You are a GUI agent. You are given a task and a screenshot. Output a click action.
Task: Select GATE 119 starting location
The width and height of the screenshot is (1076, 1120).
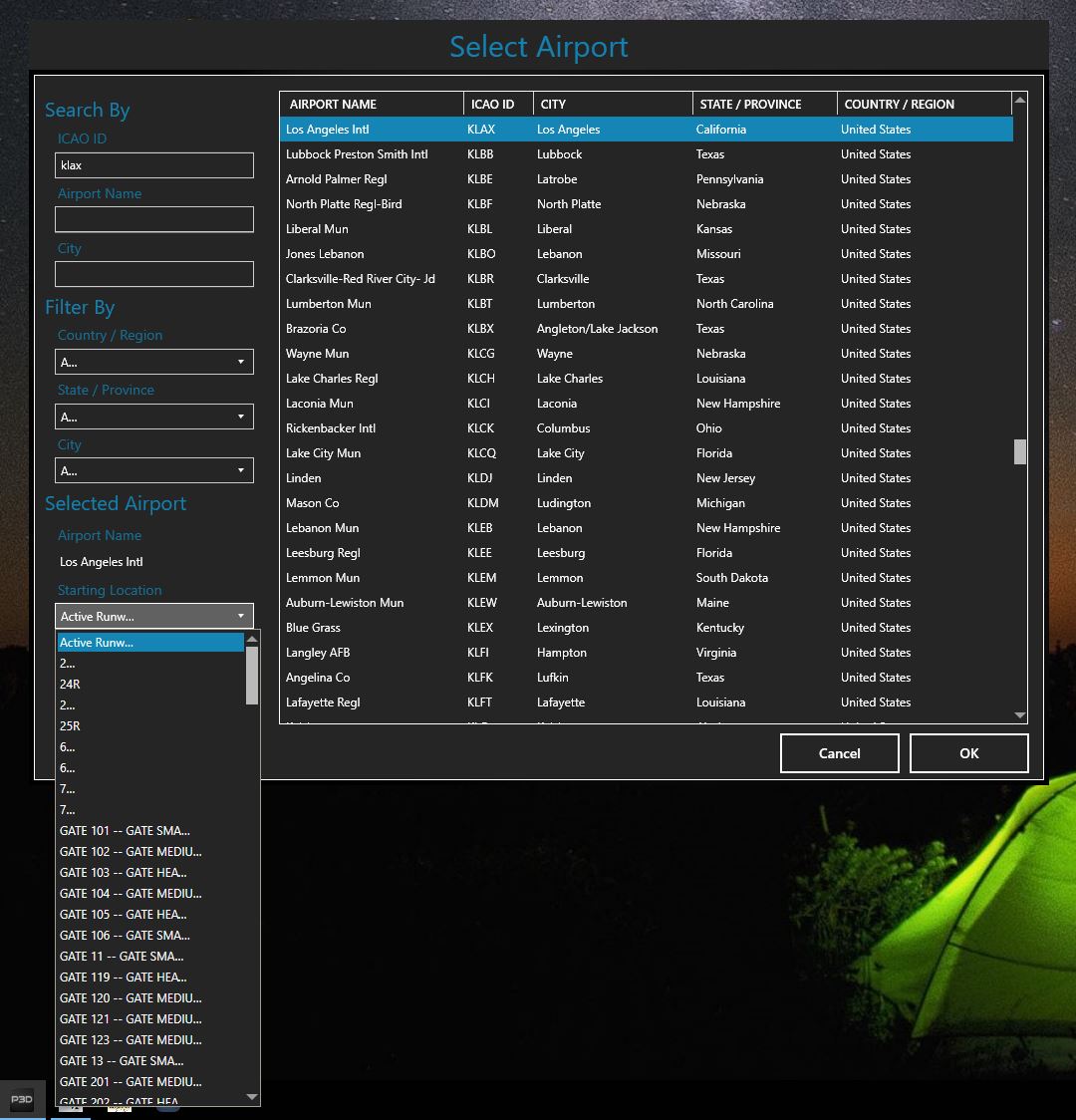pos(149,978)
